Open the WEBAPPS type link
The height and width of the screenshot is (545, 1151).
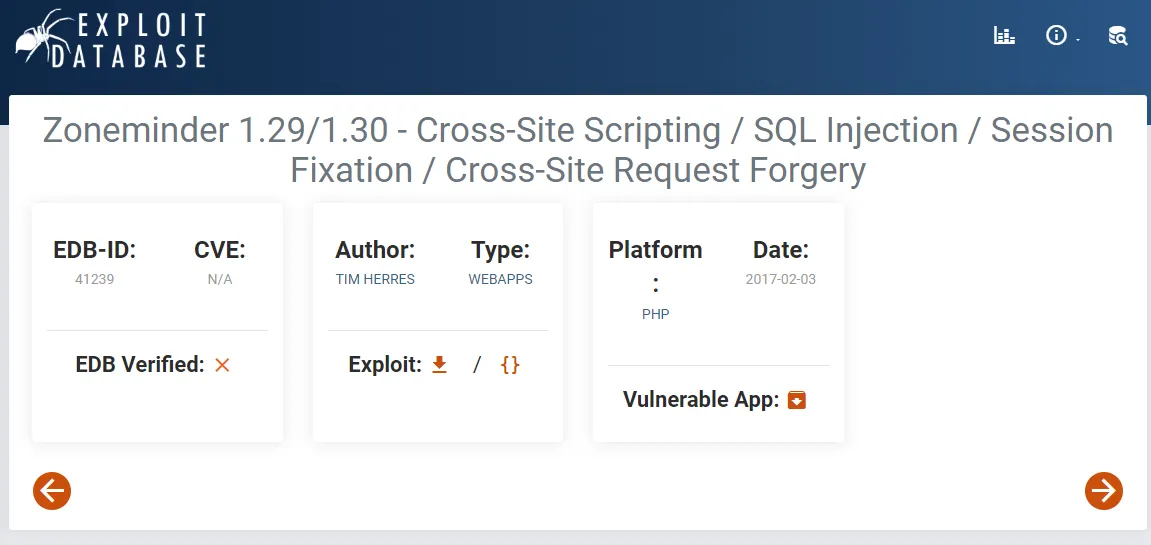point(501,279)
